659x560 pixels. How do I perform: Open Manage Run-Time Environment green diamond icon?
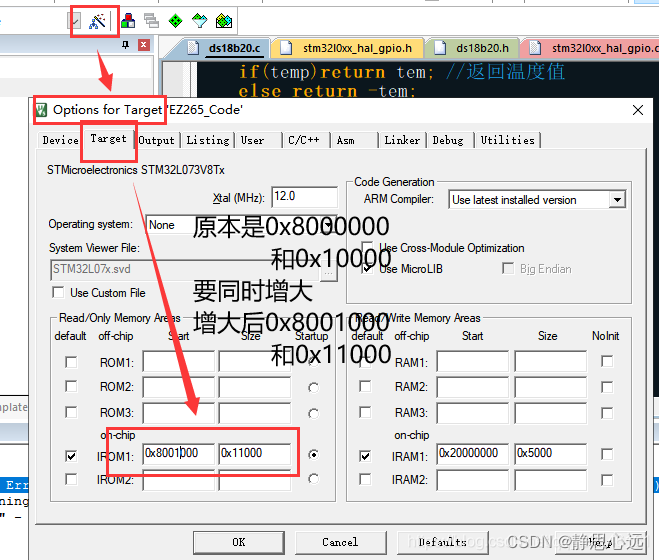click(175, 21)
